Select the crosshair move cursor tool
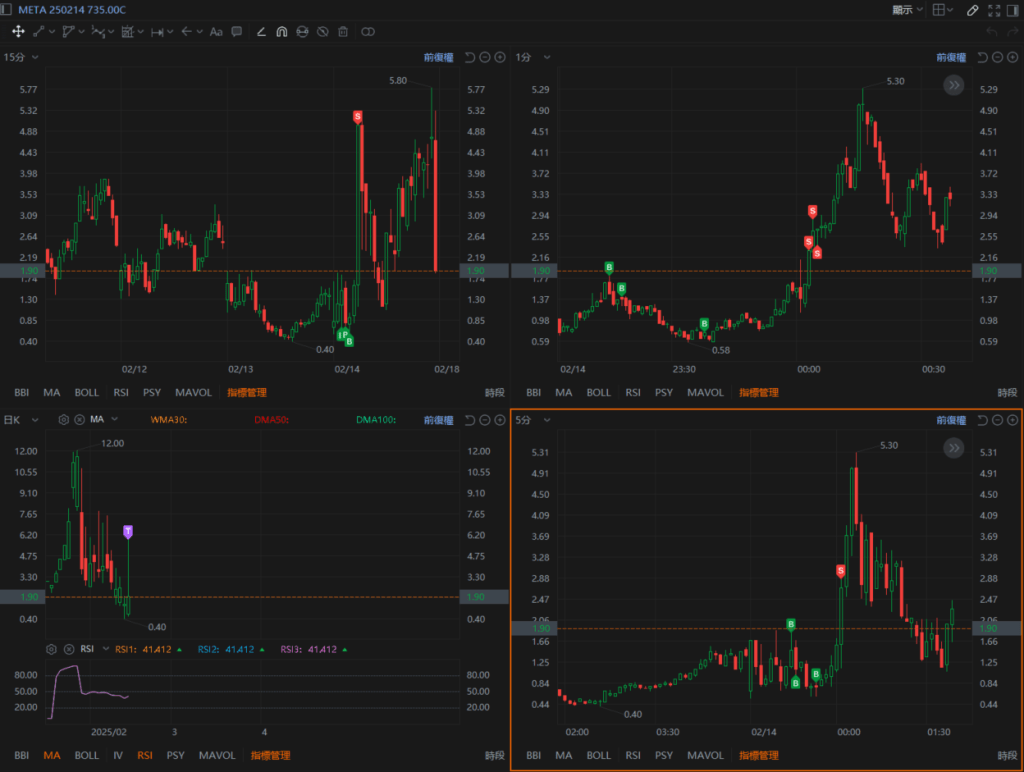The image size is (1024, 772). (x=18, y=32)
